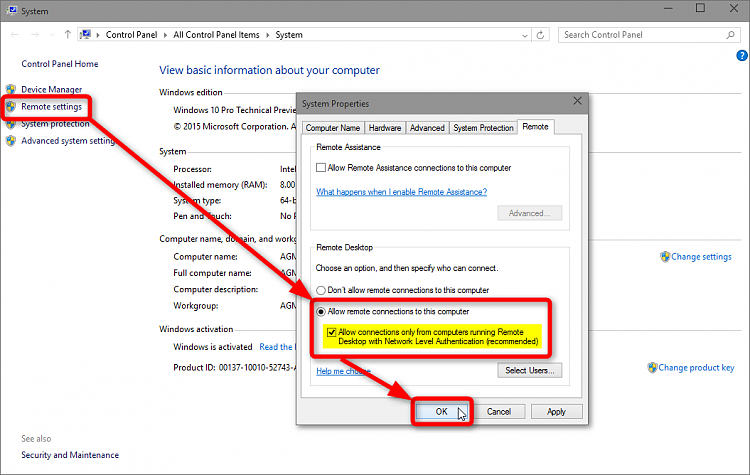This screenshot has height=475, width=750.
Task: Click the Product ID value text
Action: tap(257, 368)
